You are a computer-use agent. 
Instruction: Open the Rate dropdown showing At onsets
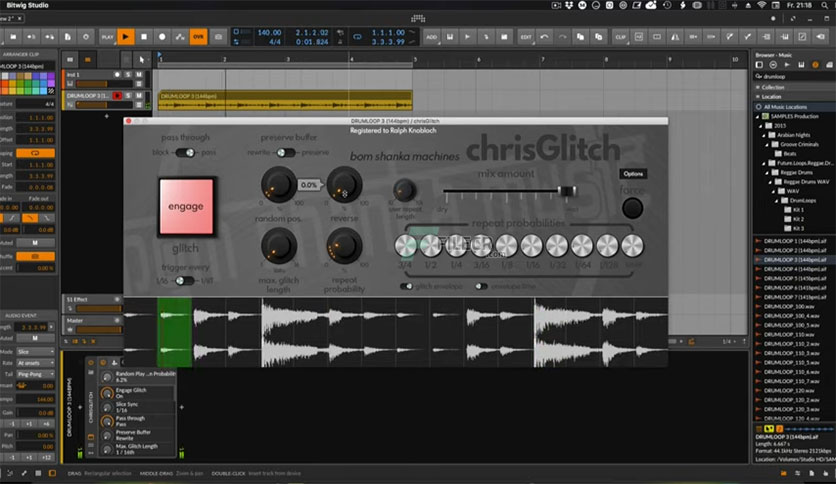click(x=35, y=363)
